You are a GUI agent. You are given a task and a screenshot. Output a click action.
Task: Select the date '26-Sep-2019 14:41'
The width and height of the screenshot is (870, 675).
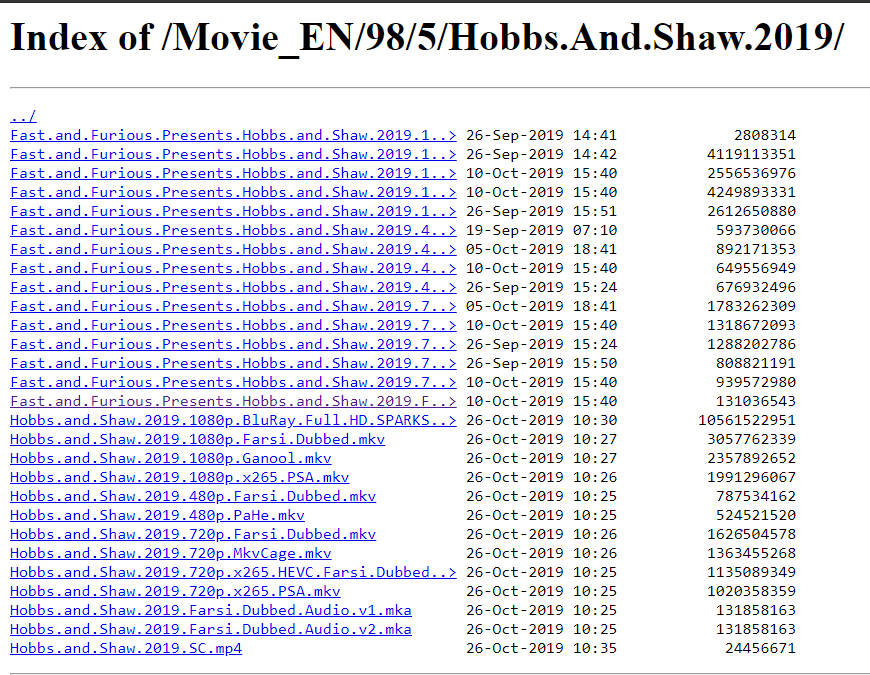[x=542, y=135]
